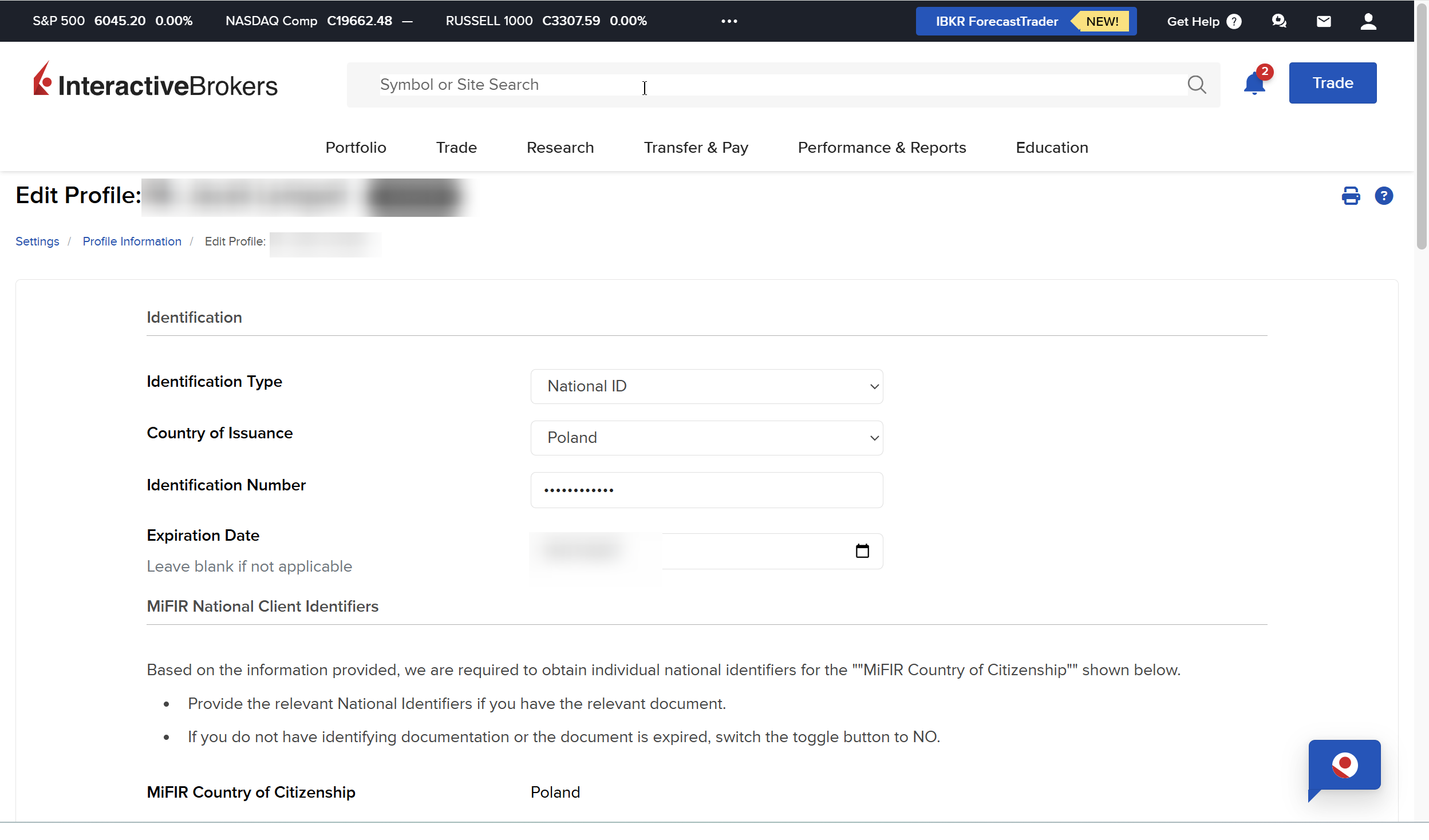
Task: Open the user account icon
Action: (1368, 21)
